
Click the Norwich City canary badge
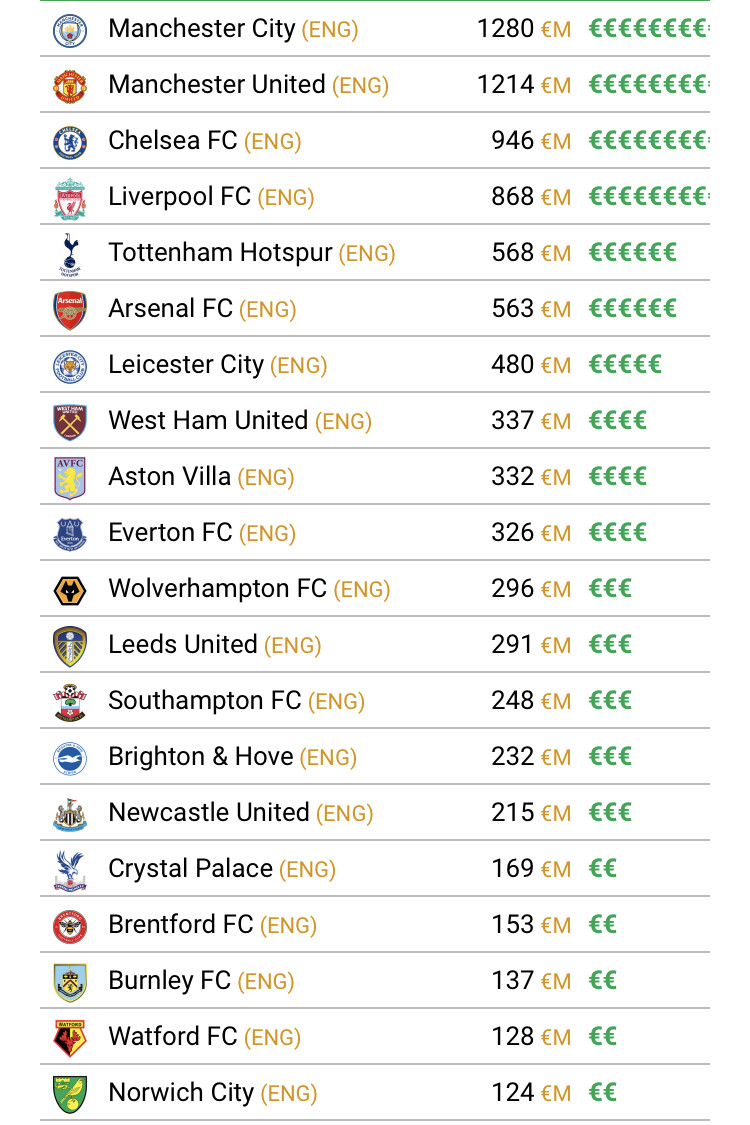point(70,1094)
